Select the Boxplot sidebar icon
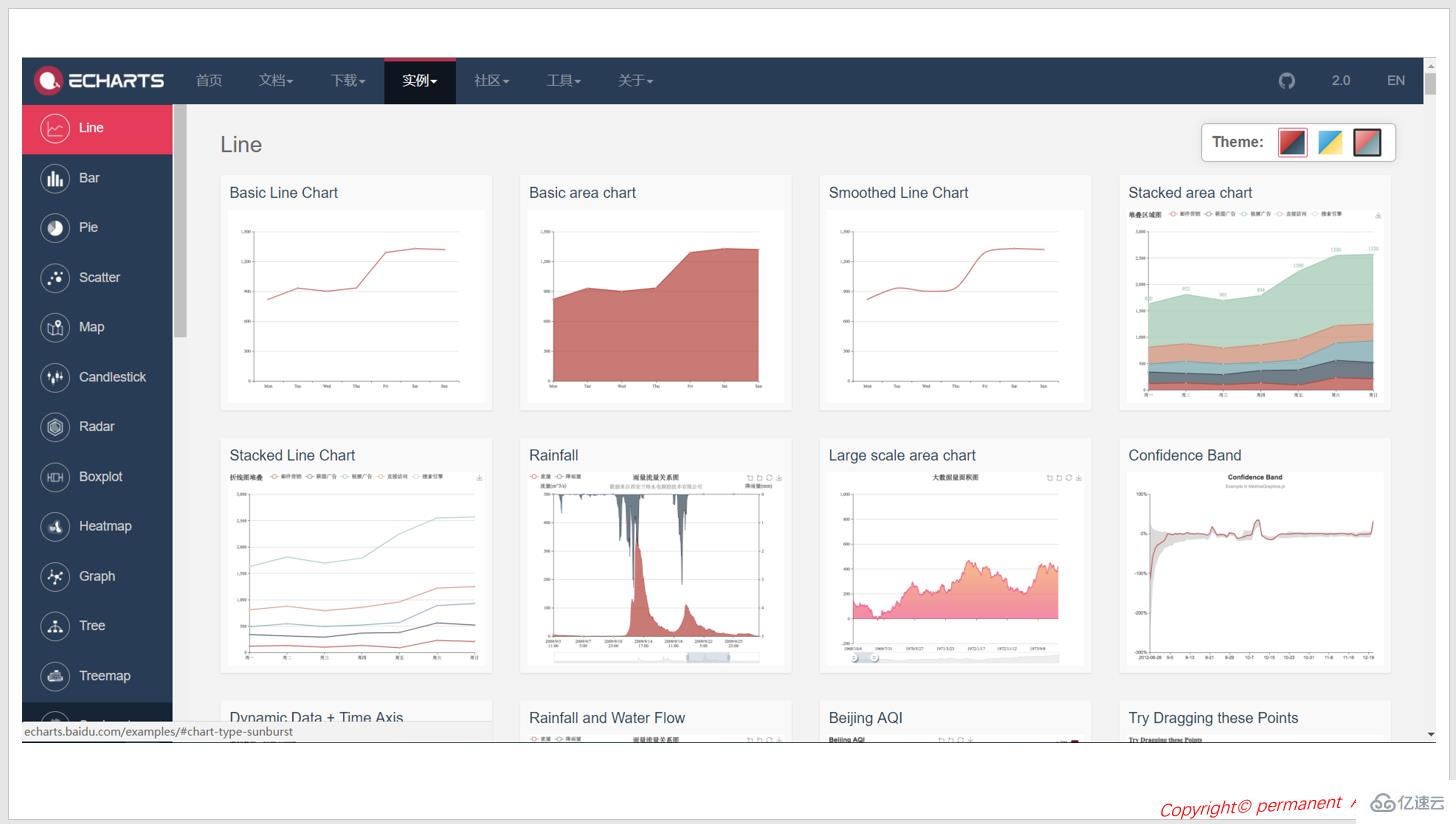The image size is (1456, 824). click(55, 477)
